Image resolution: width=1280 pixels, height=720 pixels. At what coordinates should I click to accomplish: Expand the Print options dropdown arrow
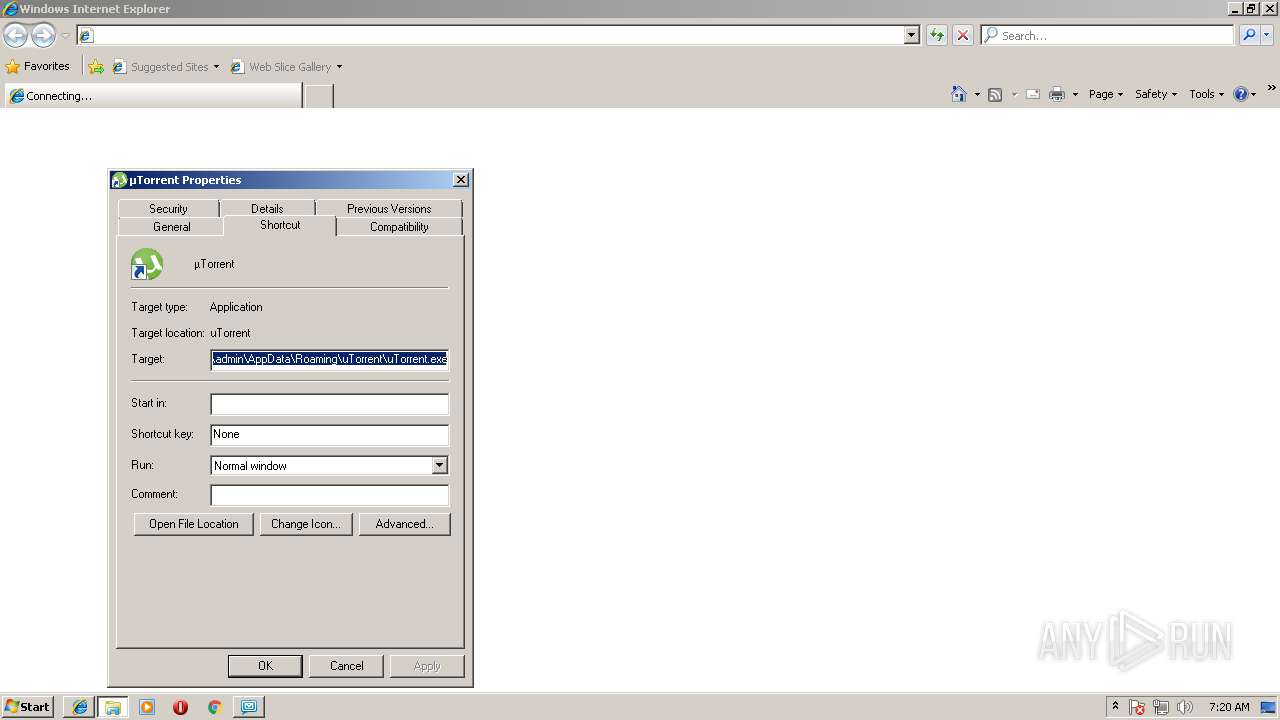(1075, 94)
